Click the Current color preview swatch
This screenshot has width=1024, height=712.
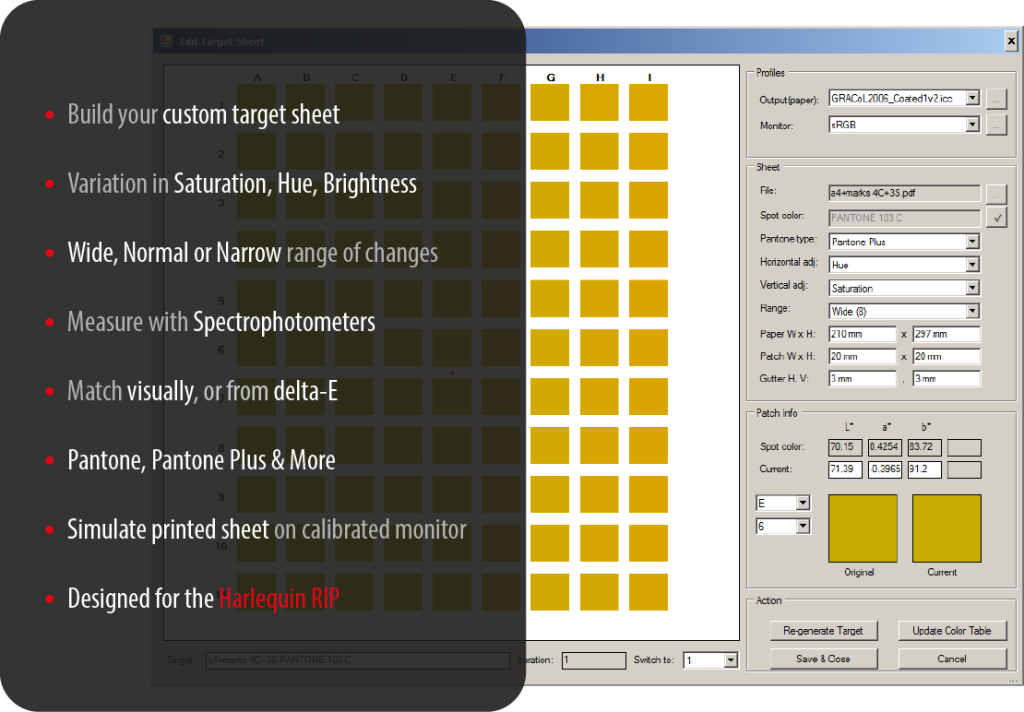946,528
